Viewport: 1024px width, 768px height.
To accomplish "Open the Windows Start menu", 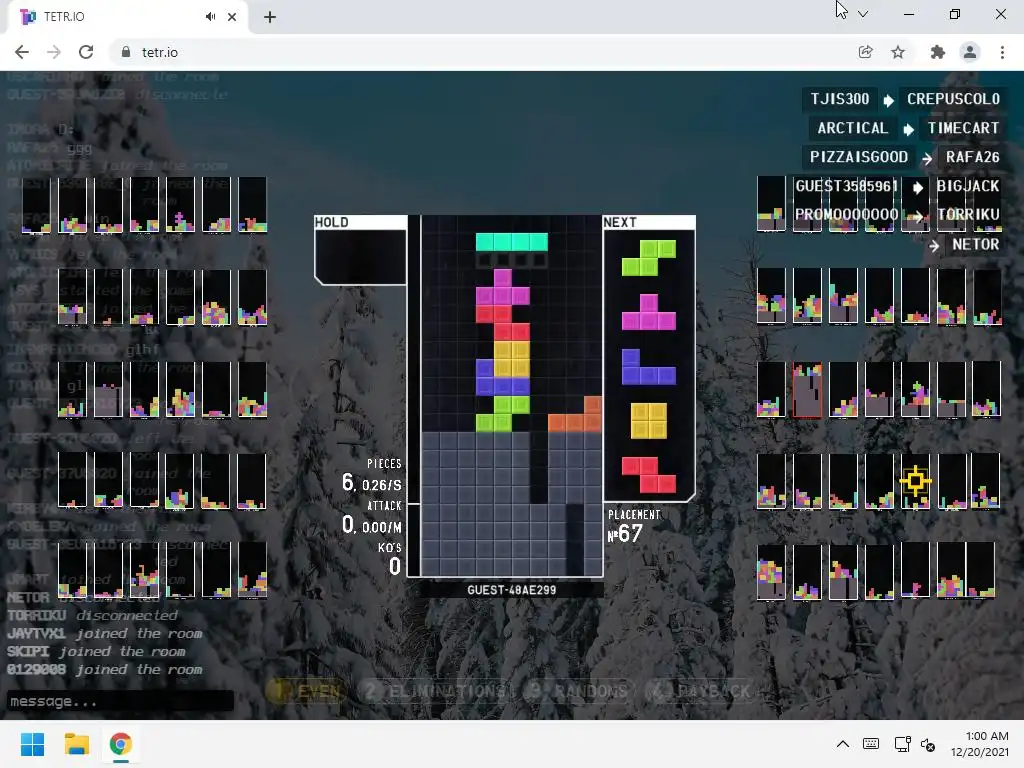I will [32, 744].
